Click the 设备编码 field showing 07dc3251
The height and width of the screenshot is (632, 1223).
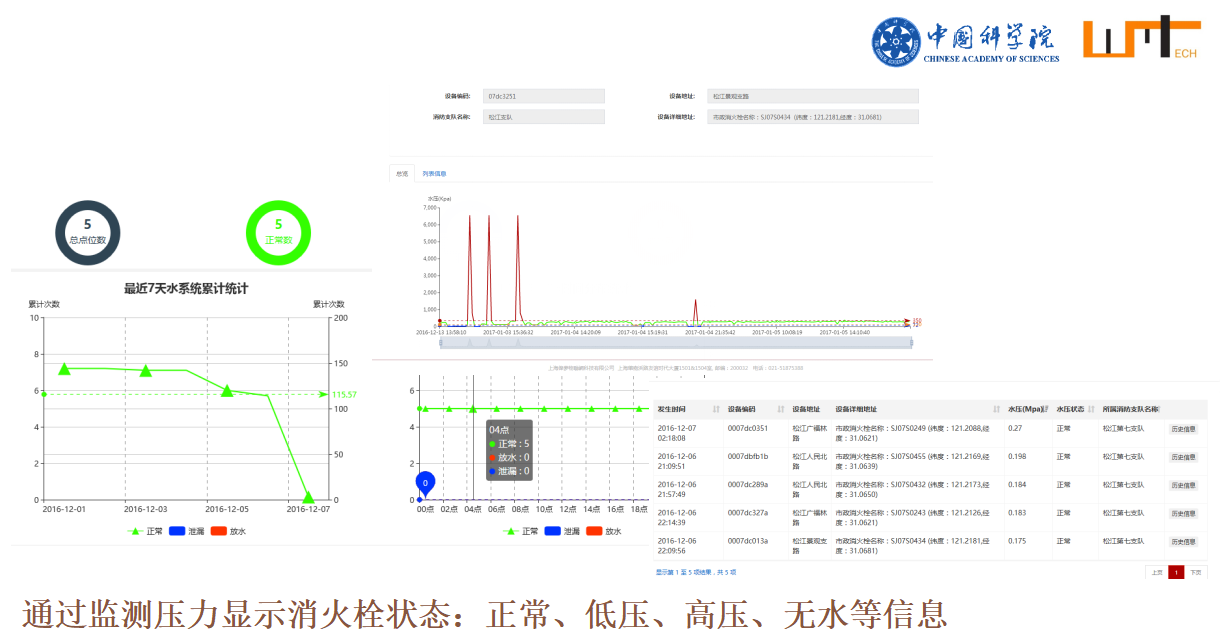tap(543, 97)
